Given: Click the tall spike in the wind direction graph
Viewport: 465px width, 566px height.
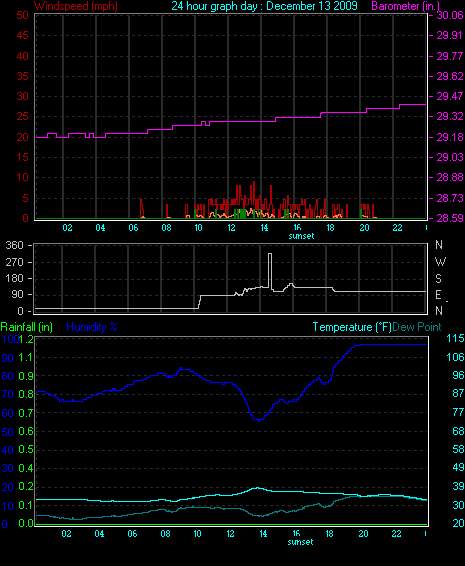Looking at the screenshot, I should pyautogui.click(x=270, y=271).
